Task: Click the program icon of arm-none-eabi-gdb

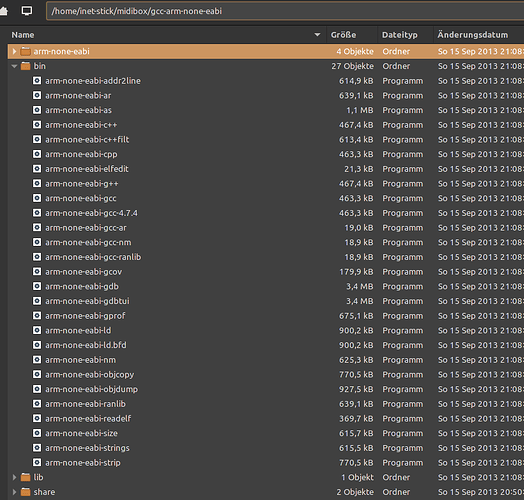Action: 37,286
